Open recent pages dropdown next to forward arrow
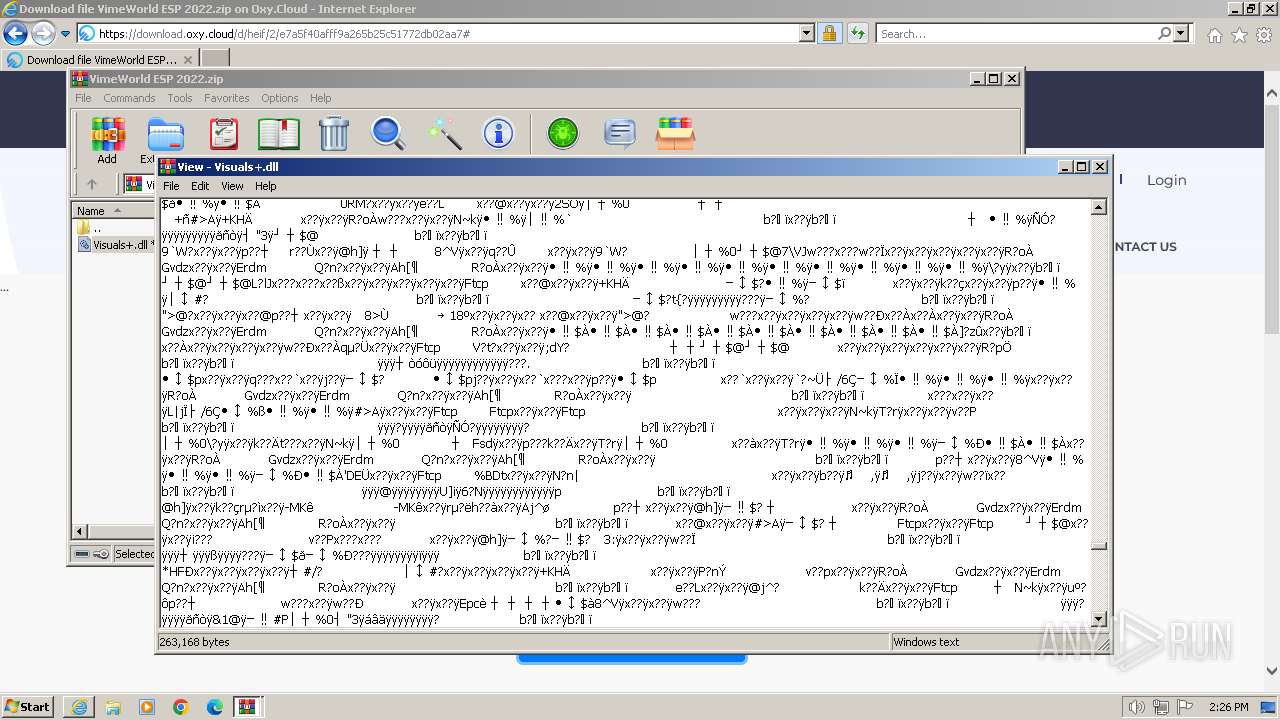This screenshot has width=1280, height=720. point(65,34)
